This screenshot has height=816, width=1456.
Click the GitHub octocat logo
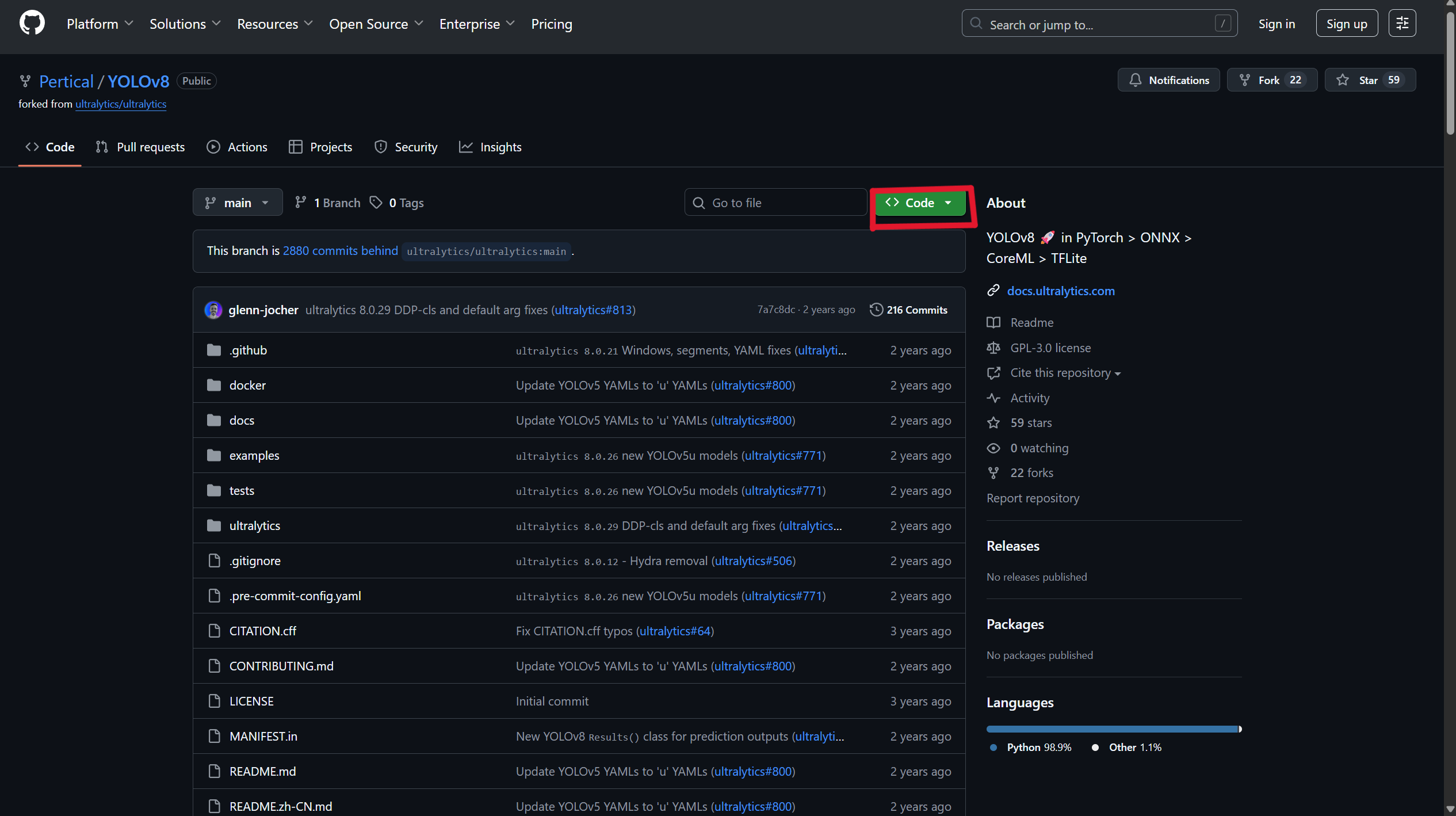(32, 24)
